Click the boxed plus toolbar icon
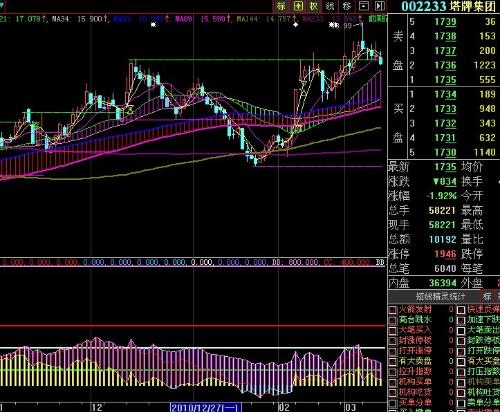Image resolution: width=500 pixels, height=412 pixels. [x=298, y=6]
